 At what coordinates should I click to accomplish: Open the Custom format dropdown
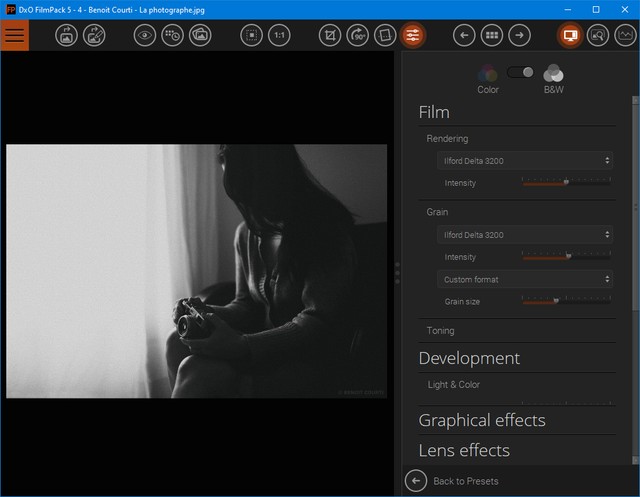[x=526, y=279]
